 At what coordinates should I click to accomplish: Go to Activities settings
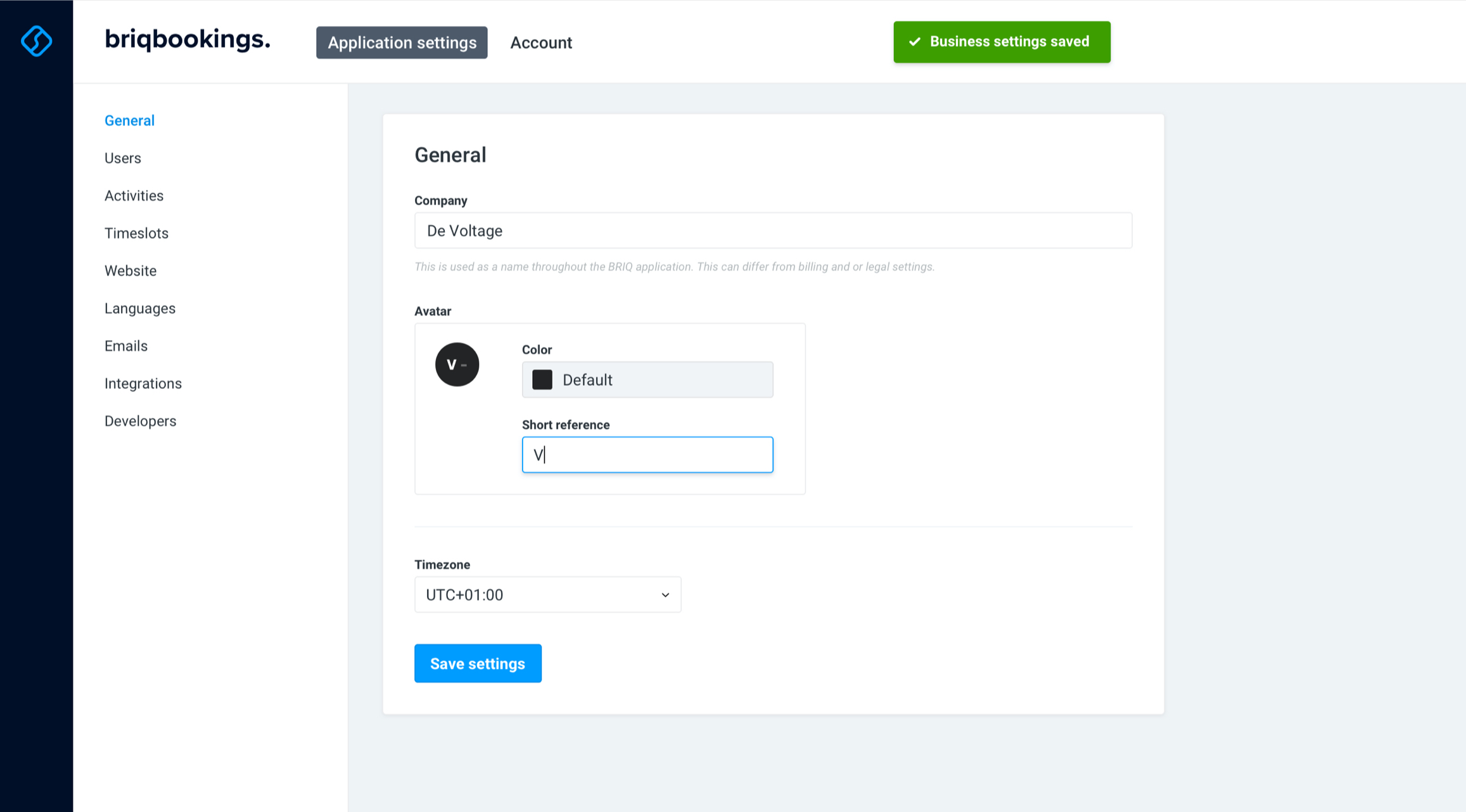pyautogui.click(x=134, y=196)
